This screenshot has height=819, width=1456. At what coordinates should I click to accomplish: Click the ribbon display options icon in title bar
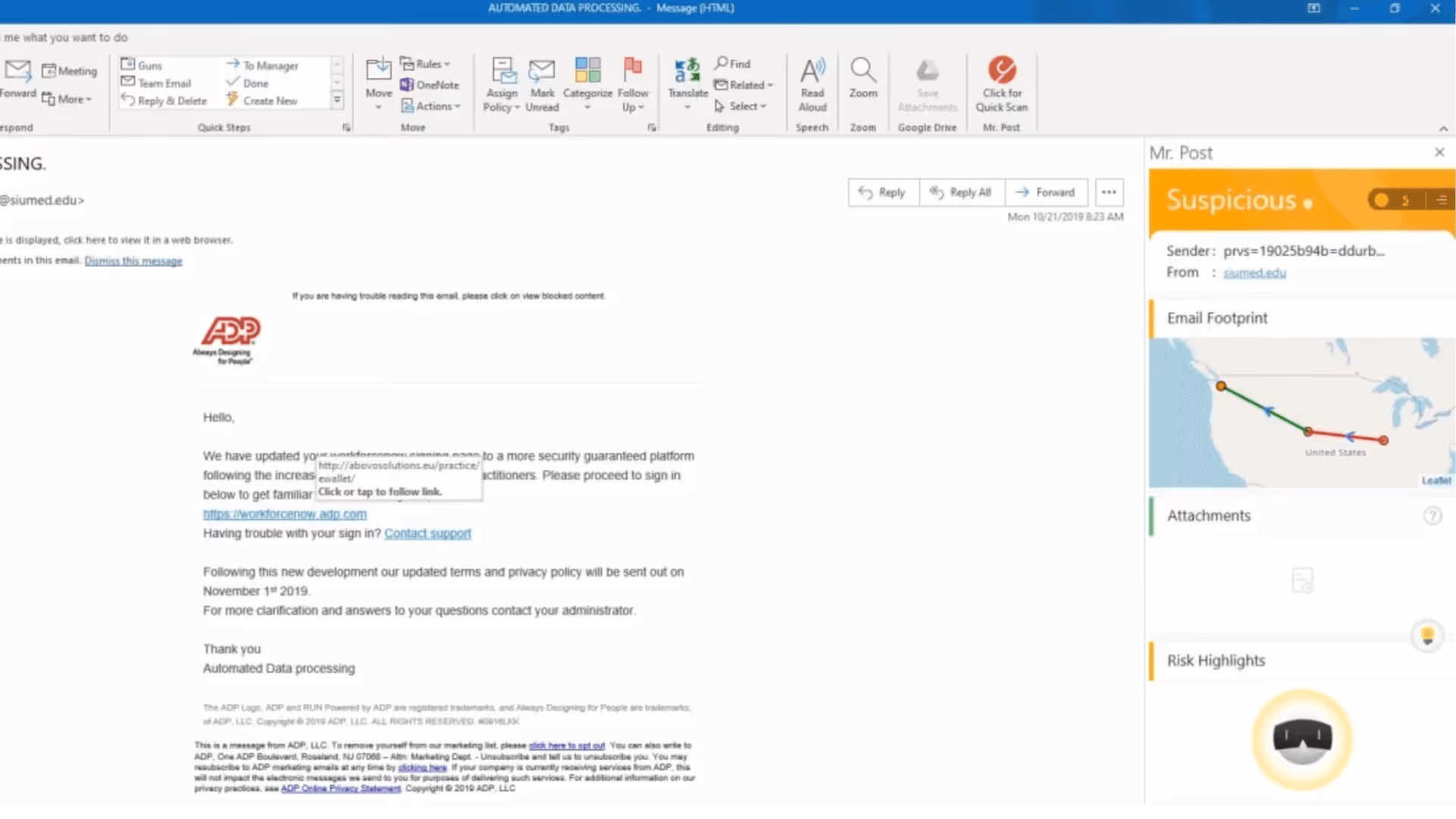coord(1313,8)
